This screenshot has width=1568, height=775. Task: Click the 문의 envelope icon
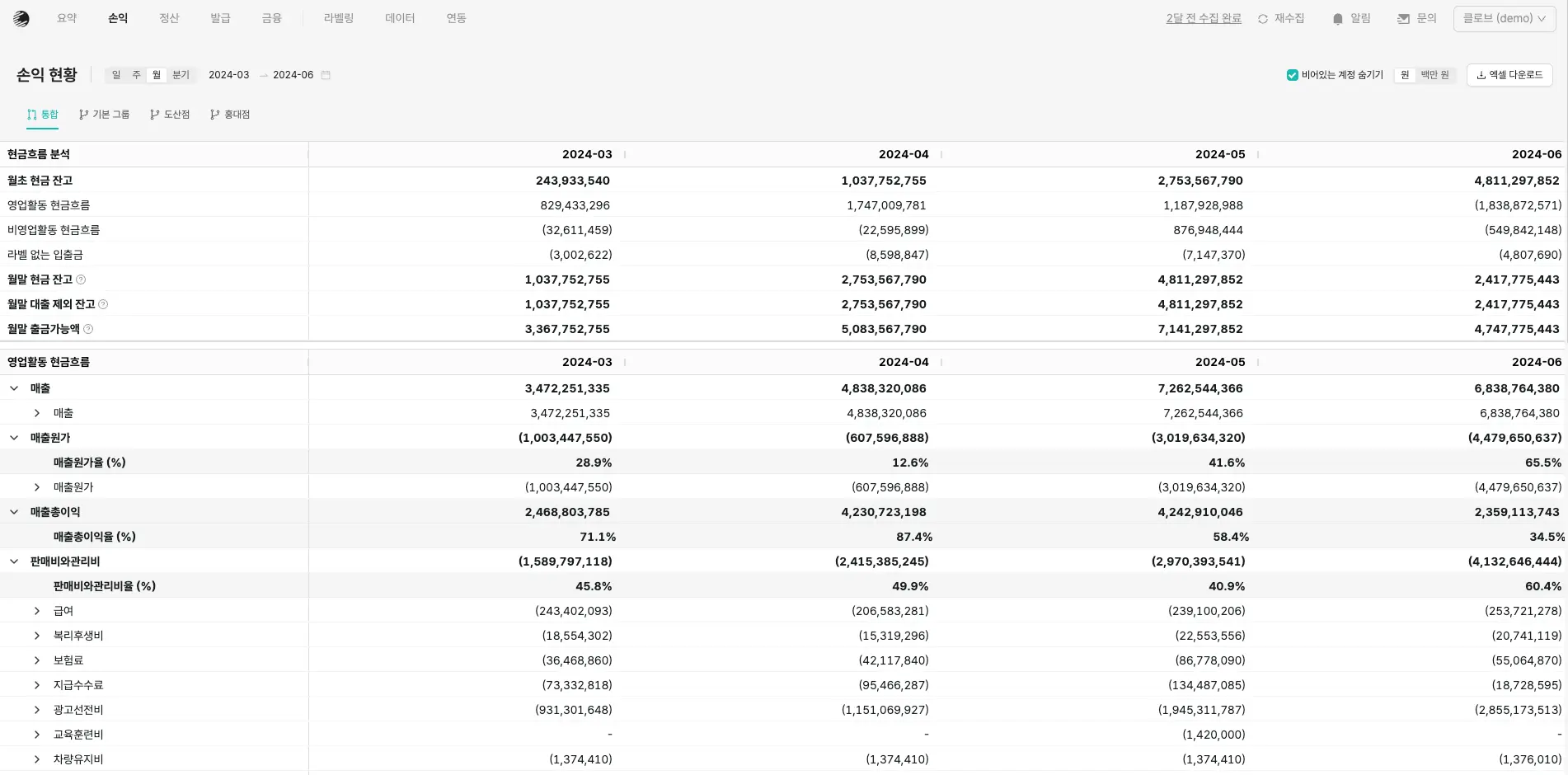pos(1403,19)
